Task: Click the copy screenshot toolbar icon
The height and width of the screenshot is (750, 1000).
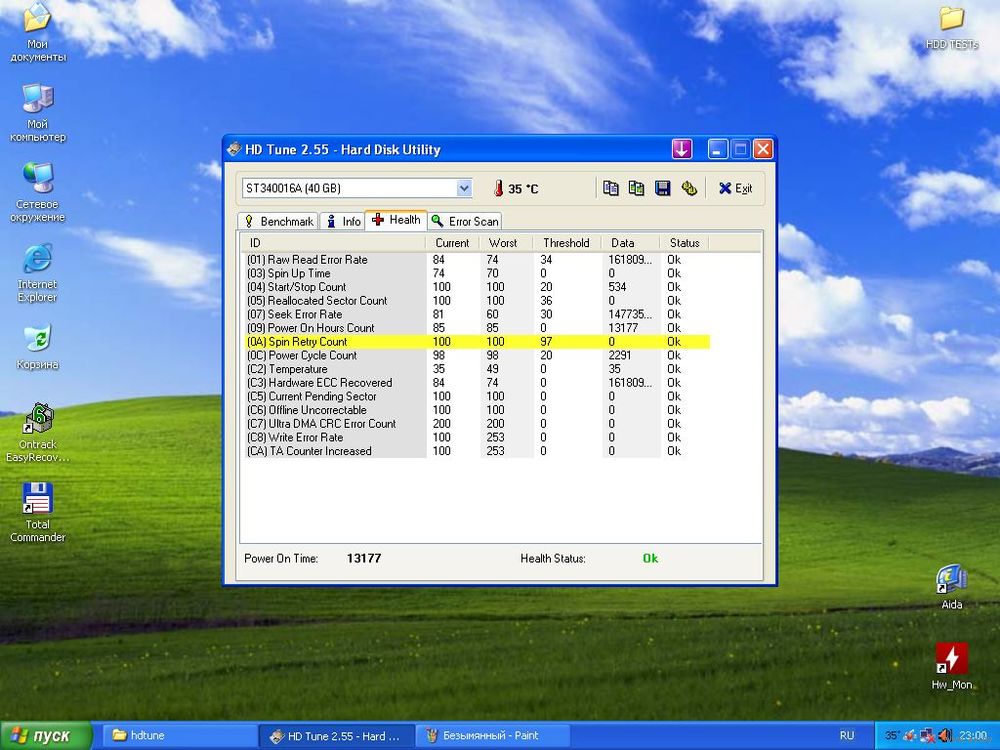Action: (636, 188)
